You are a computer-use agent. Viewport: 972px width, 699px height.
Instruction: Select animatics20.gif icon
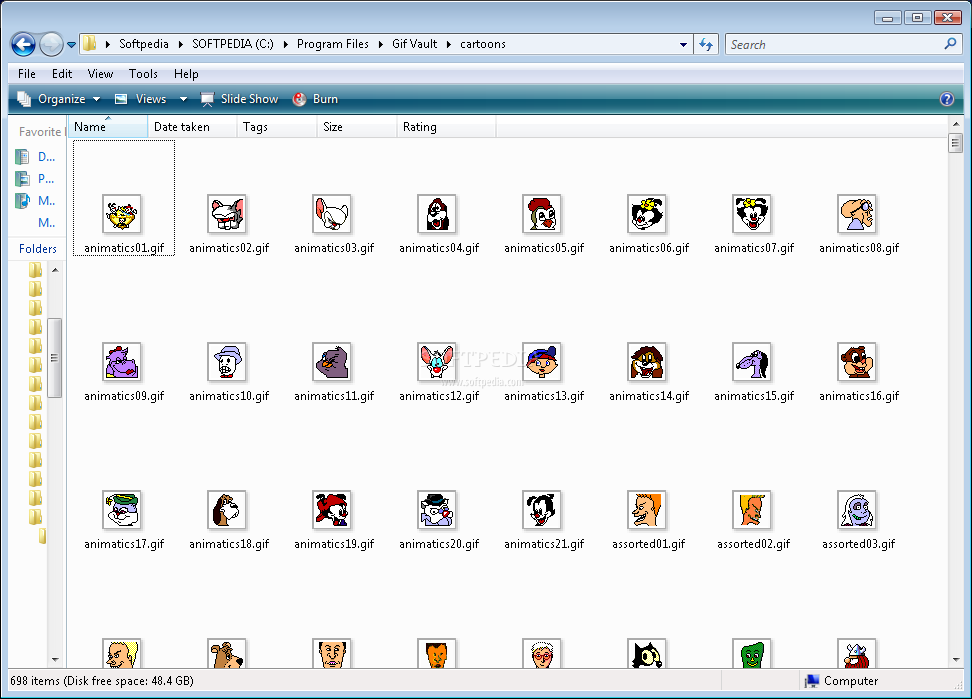(437, 510)
